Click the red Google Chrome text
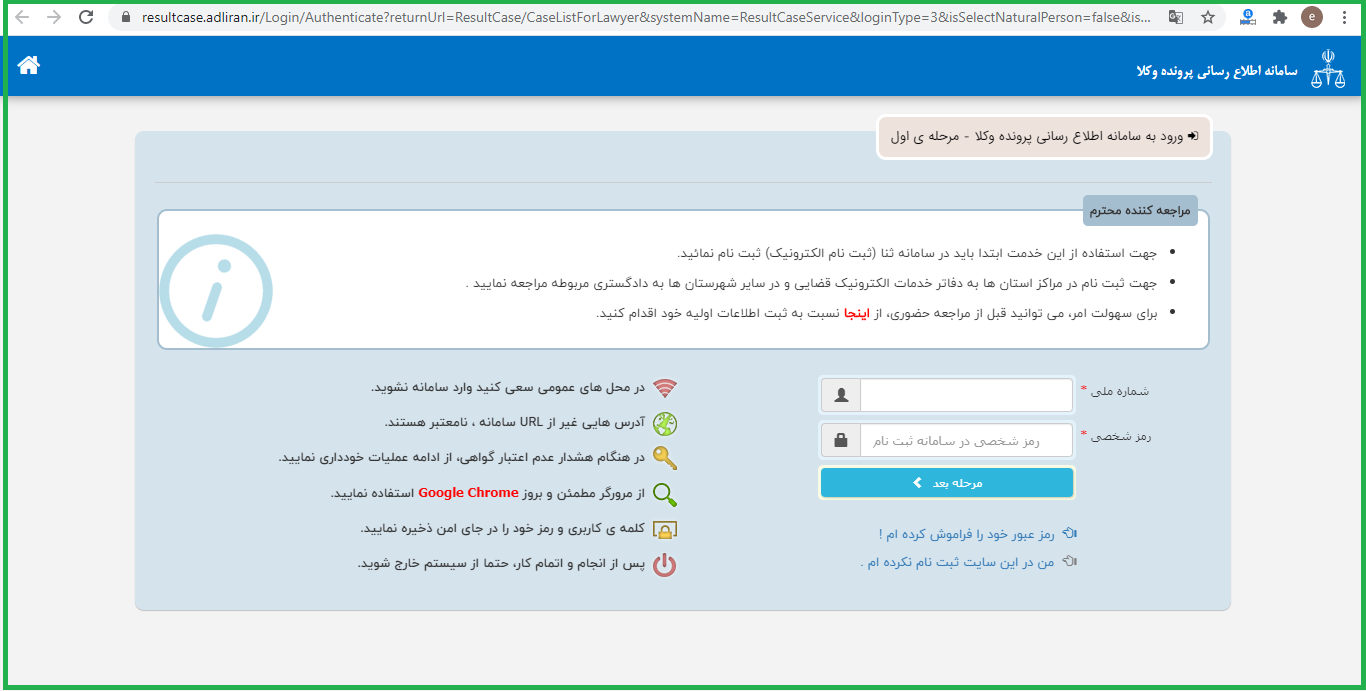The width and height of the screenshot is (1366, 691). click(468, 493)
